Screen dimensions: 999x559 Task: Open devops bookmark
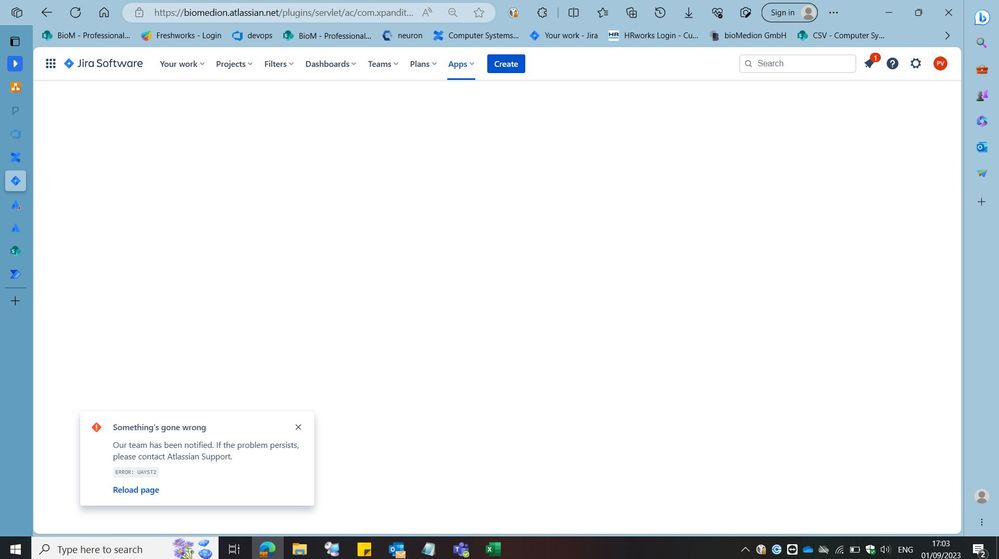tap(252, 36)
